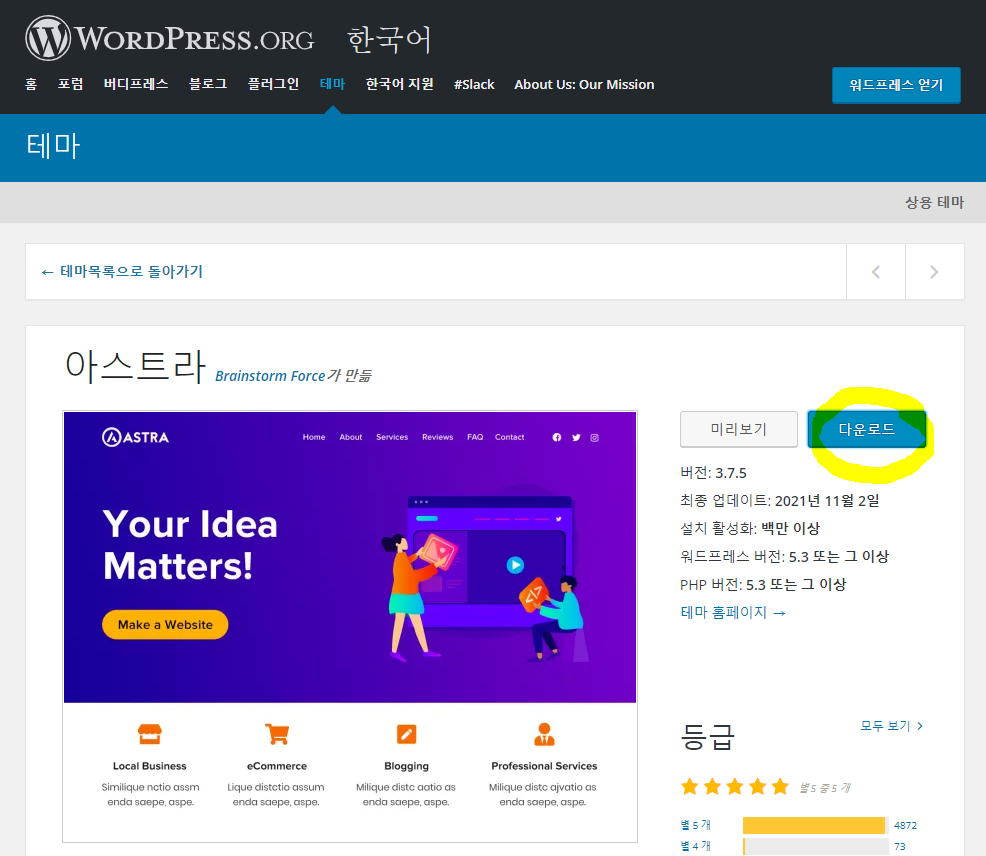Image resolution: width=986 pixels, height=856 pixels.
Task: Click the Facebook icon in the preview
Action: (557, 437)
